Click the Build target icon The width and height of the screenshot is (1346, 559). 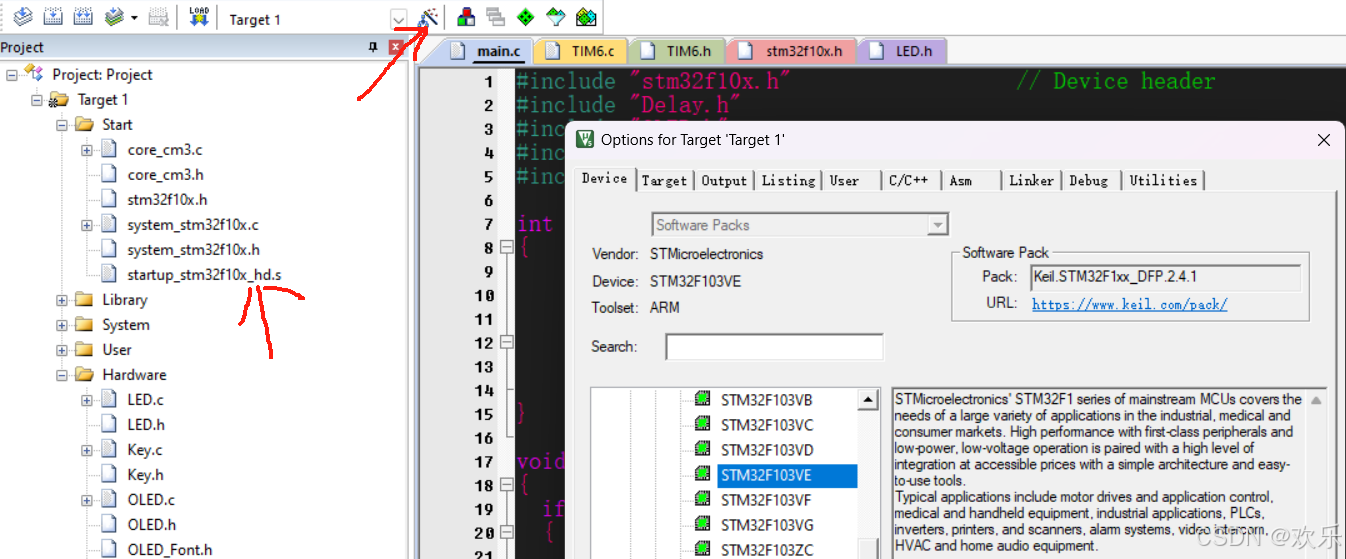54,17
